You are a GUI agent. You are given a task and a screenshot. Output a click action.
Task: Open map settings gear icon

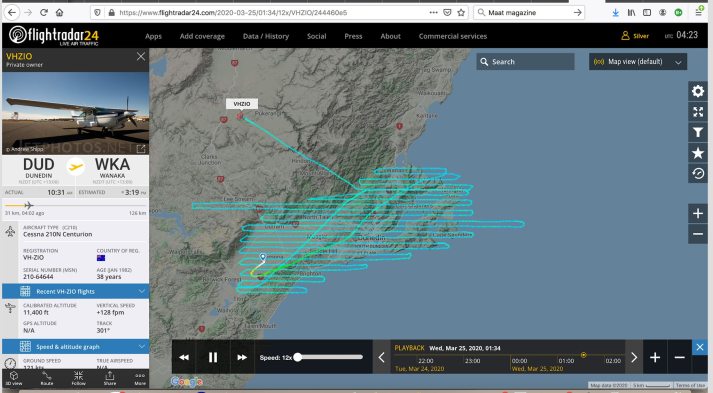click(x=698, y=91)
